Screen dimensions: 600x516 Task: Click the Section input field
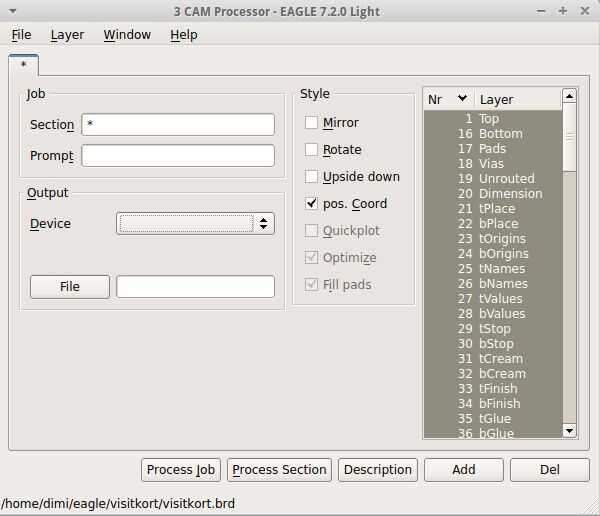point(178,124)
